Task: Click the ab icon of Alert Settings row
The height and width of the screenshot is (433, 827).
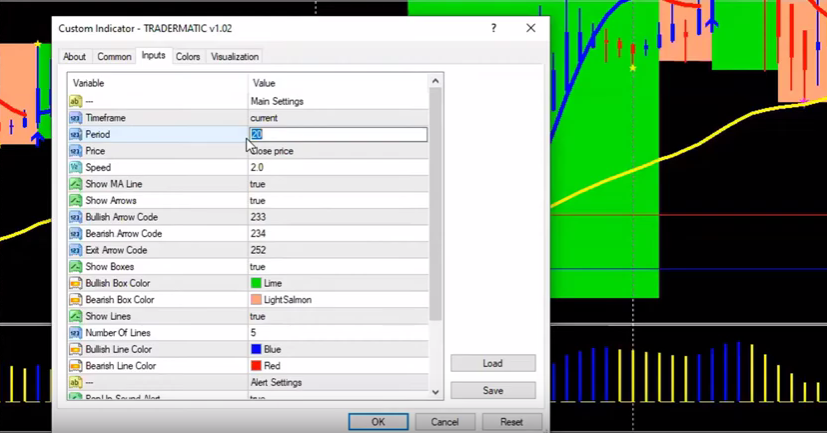Action: click(x=75, y=382)
